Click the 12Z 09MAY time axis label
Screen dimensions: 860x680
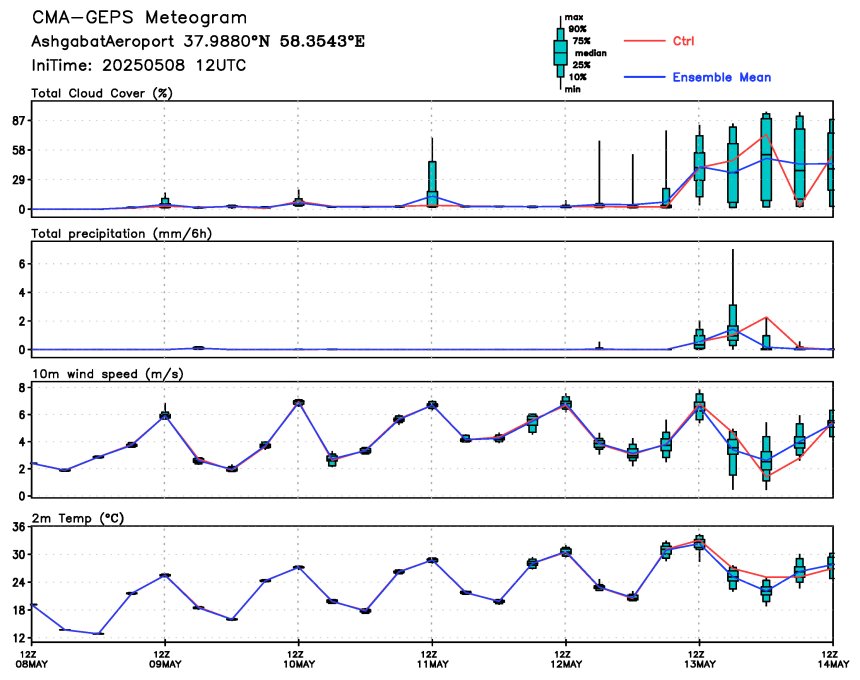pos(167,659)
